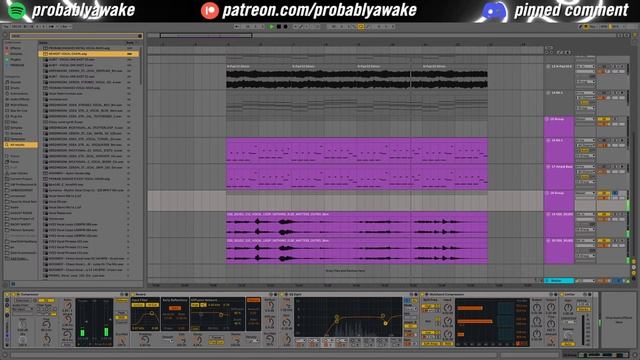Click the Arrangement Record button in the transport

[x=286, y=27]
